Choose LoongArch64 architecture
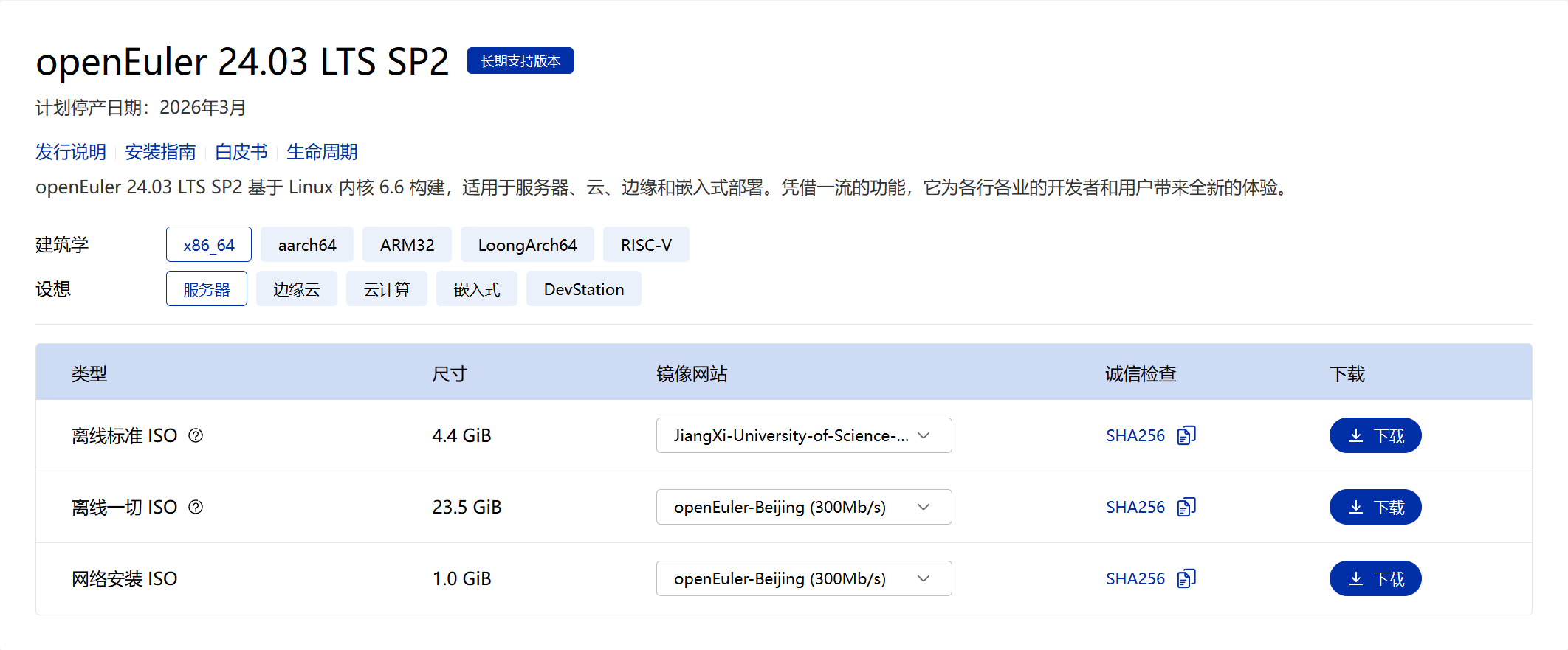The image size is (1568, 650). pyautogui.click(x=527, y=244)
